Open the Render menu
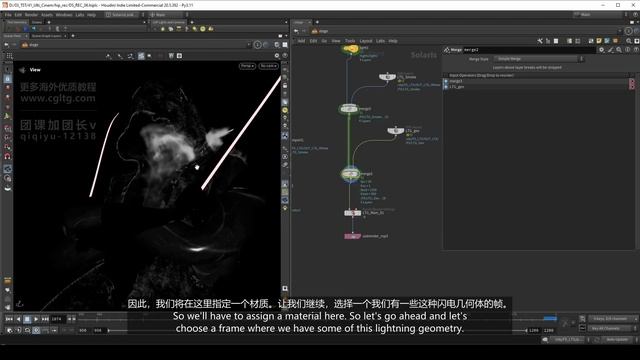Image resolution: width=640 pixels, height=360 pixels. (x=31, y=15)
